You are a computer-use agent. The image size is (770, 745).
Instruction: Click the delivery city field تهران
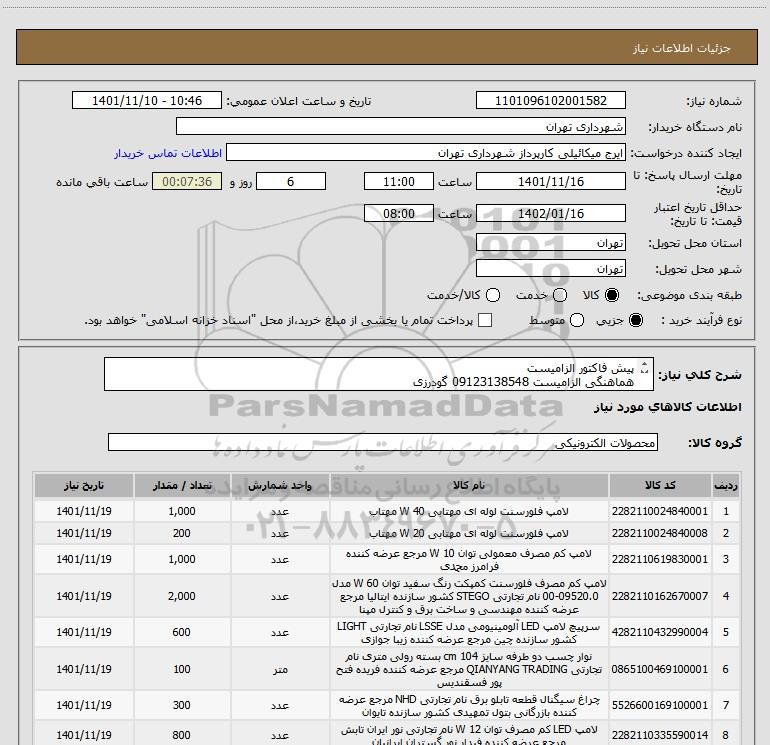tap(550, 268)
